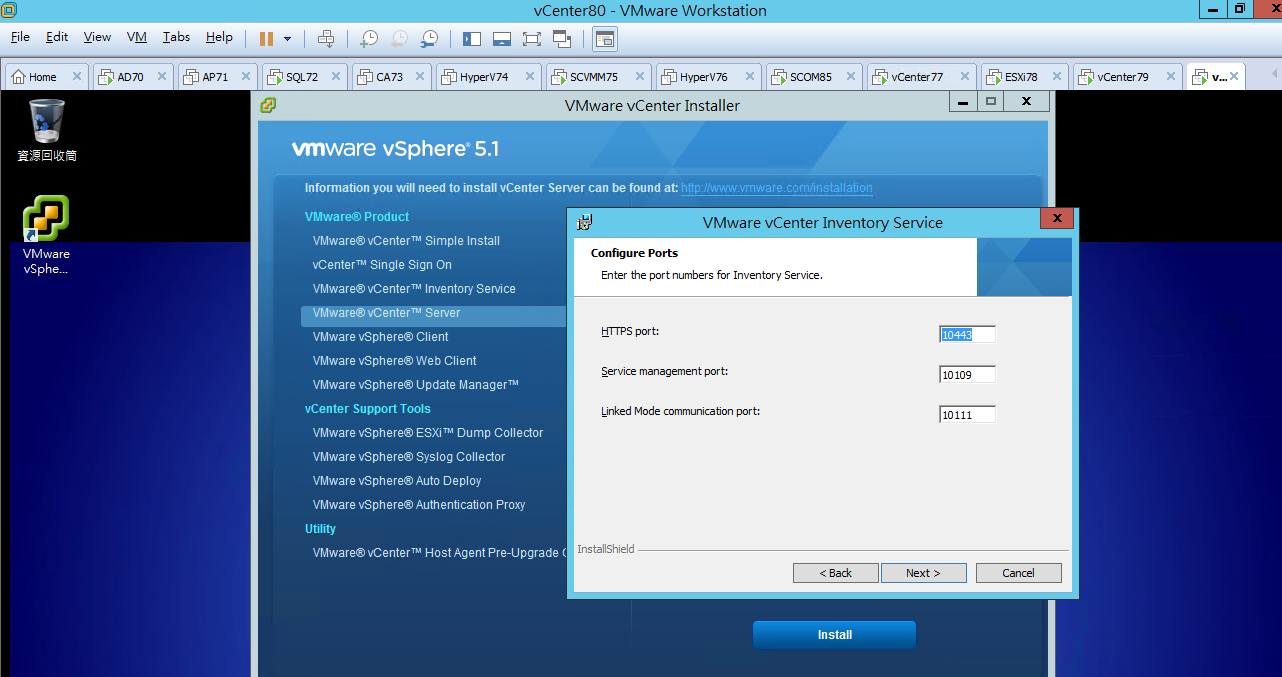Select the VMware vSphere Client desktop shortcut
This screenshot has width=1282, height=677.
(x=47, y=235)
